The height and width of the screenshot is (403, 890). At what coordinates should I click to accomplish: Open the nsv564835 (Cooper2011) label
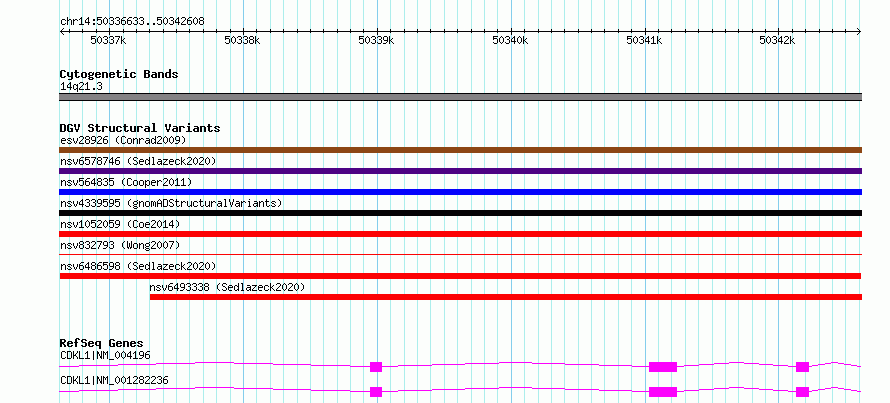pyautogui.click(x=126, y=182)
